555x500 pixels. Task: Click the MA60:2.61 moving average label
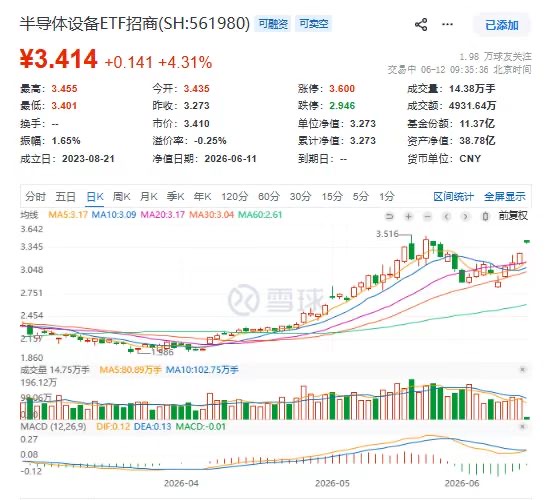(260, 215)
